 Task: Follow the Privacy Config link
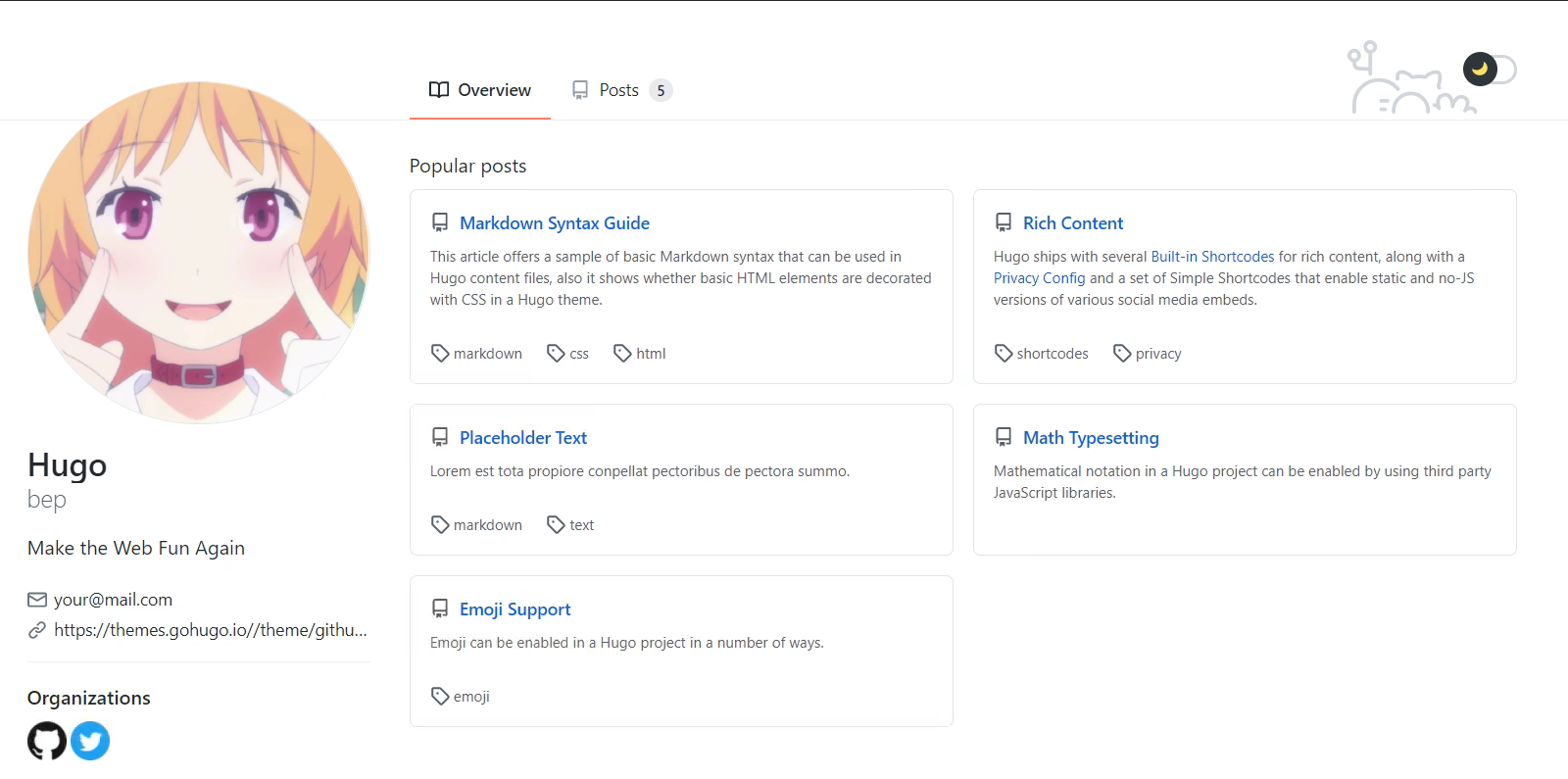(1039, 278)
